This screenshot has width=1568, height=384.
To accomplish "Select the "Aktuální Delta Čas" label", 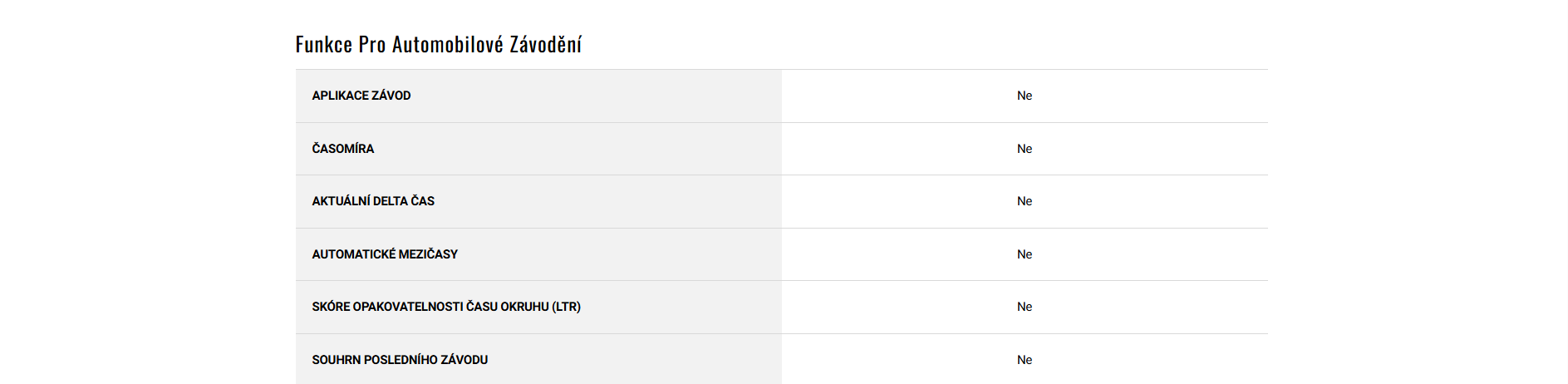I will 373,201.
